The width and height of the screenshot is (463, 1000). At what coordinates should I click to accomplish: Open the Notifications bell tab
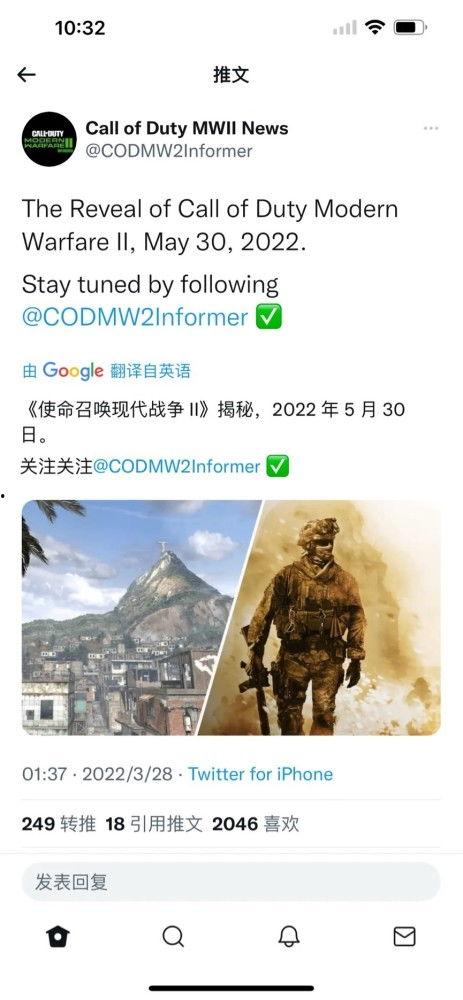[289, 936]
